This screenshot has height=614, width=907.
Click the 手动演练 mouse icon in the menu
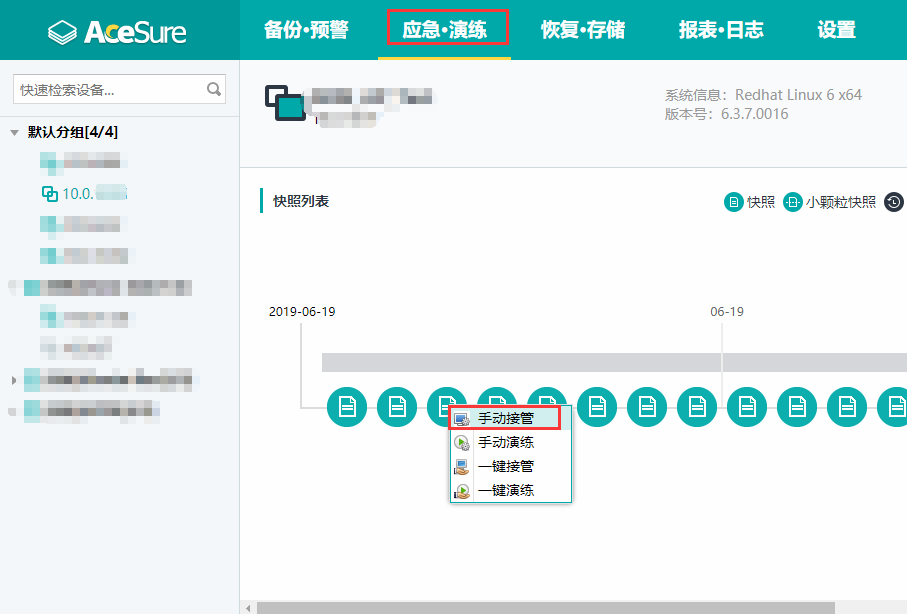[x=463, y=441]
